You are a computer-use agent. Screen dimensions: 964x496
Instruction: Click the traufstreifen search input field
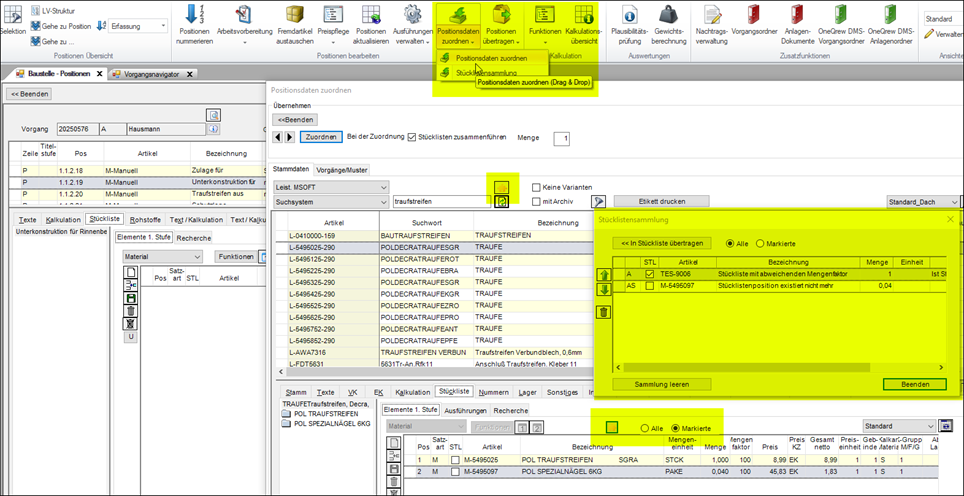(443, 201)
